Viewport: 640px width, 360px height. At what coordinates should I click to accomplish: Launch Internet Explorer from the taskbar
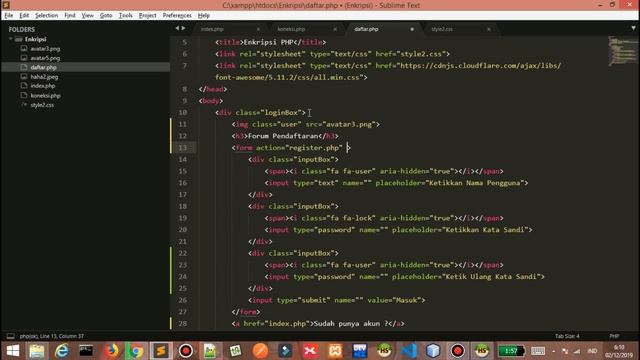[62, 351]
